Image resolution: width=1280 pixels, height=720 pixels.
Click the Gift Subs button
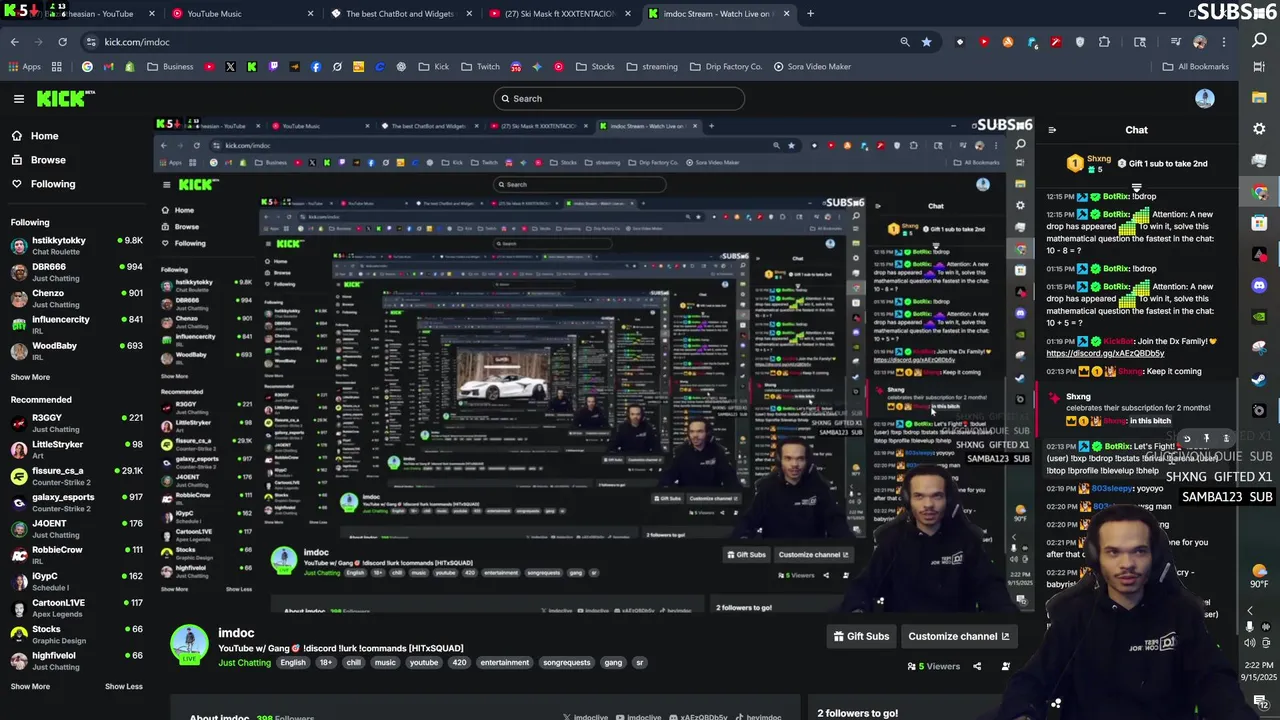coord(861,636)
